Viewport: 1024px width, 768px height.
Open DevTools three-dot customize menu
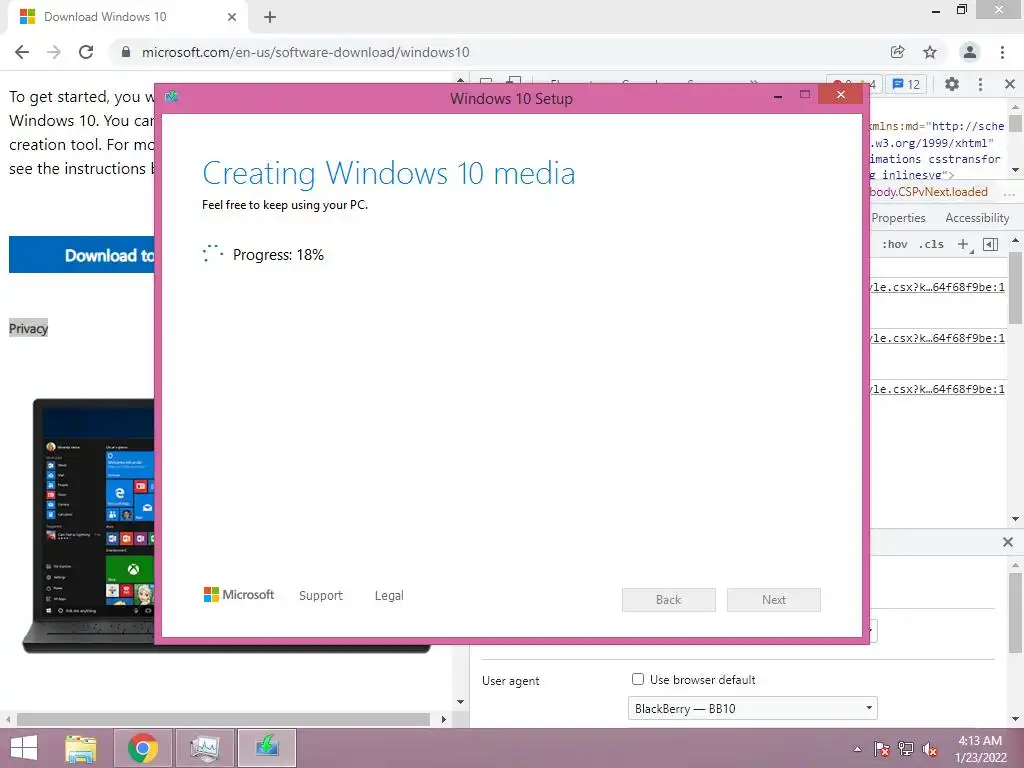tap(980, 84)
